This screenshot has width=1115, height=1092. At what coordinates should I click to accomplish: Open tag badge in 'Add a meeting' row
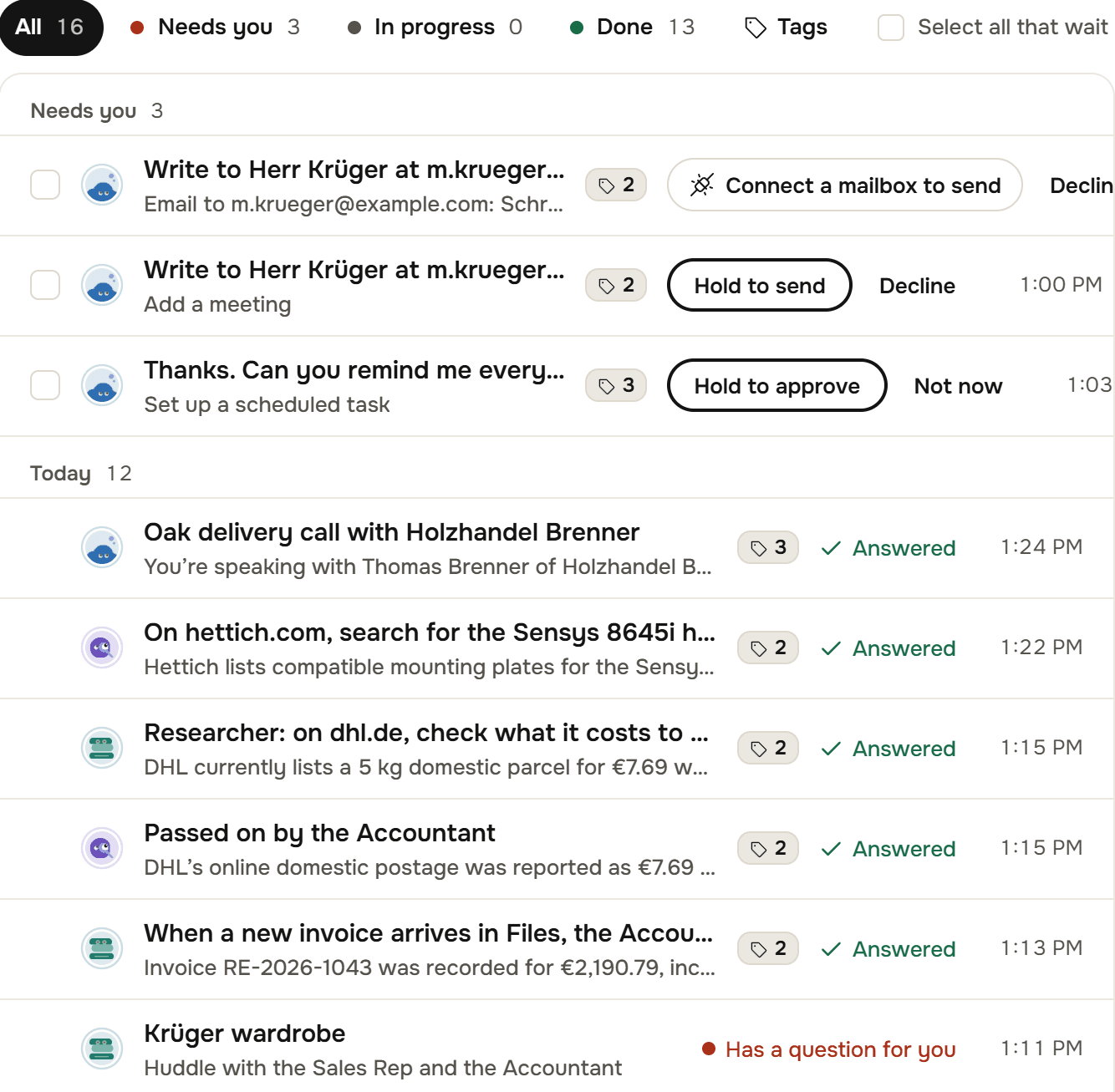tap(616, 285)
